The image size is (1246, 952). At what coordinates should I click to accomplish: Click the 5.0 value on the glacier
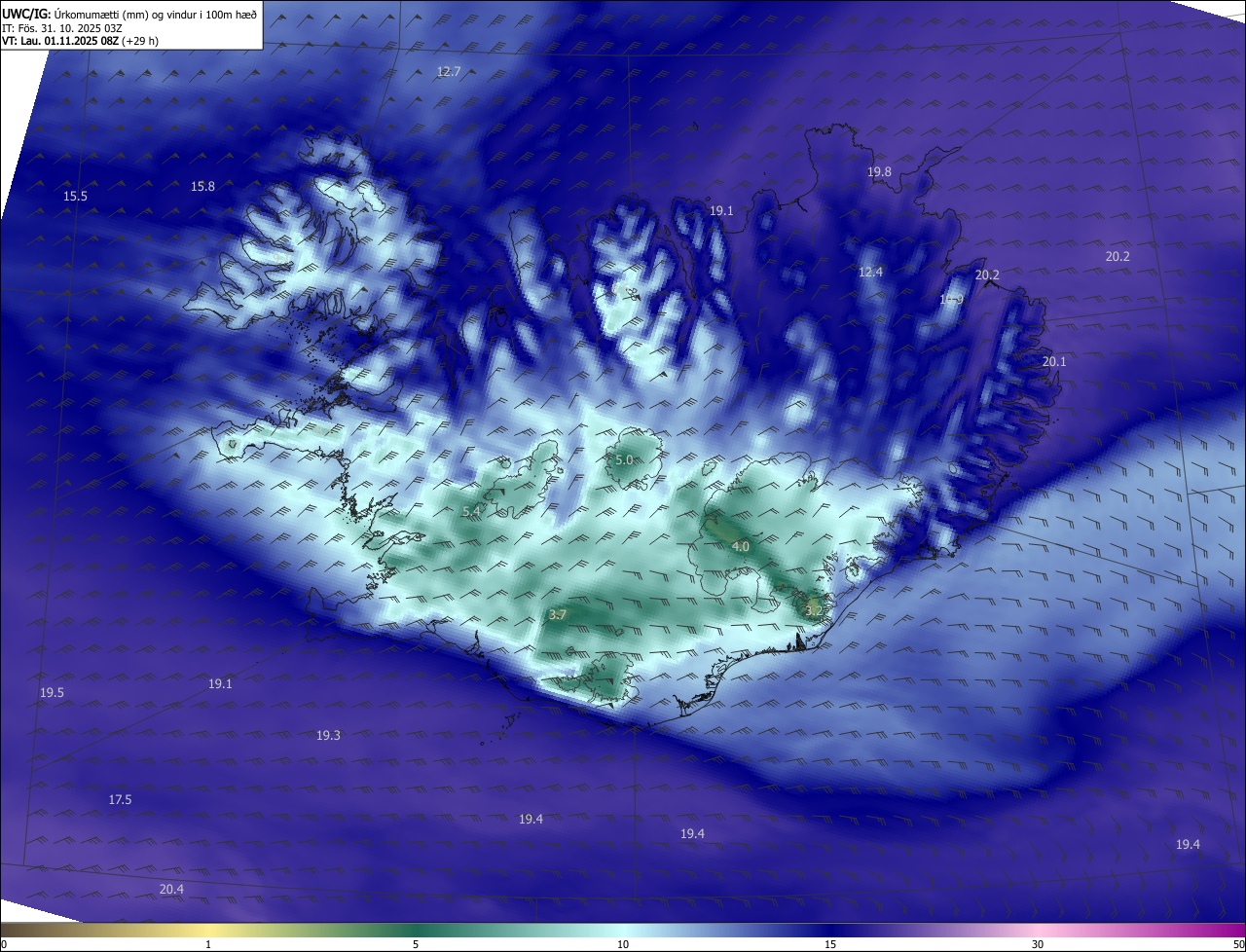(624, 459)
